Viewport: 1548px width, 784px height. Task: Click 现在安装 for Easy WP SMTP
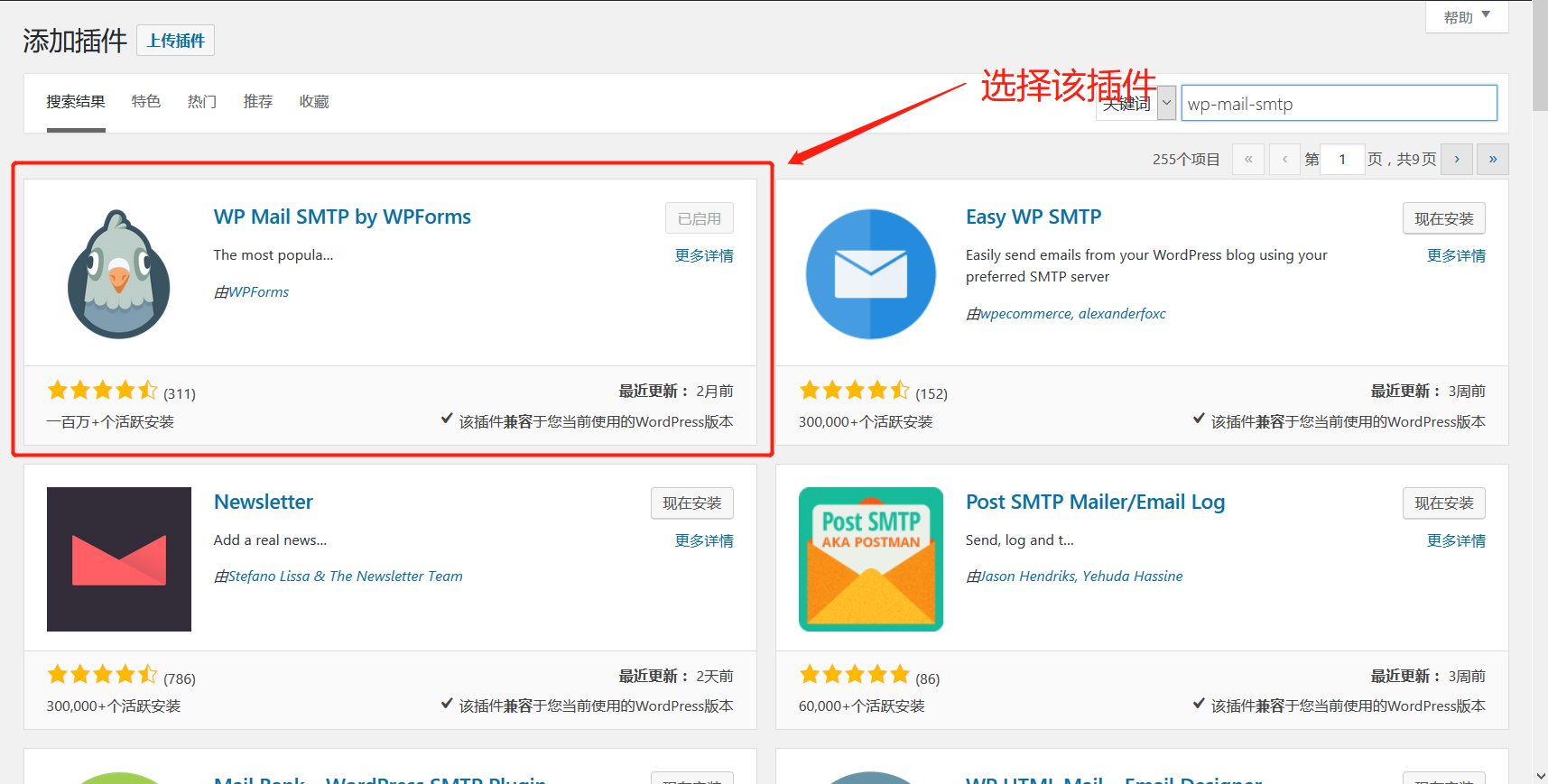[x=1444, y=218]
